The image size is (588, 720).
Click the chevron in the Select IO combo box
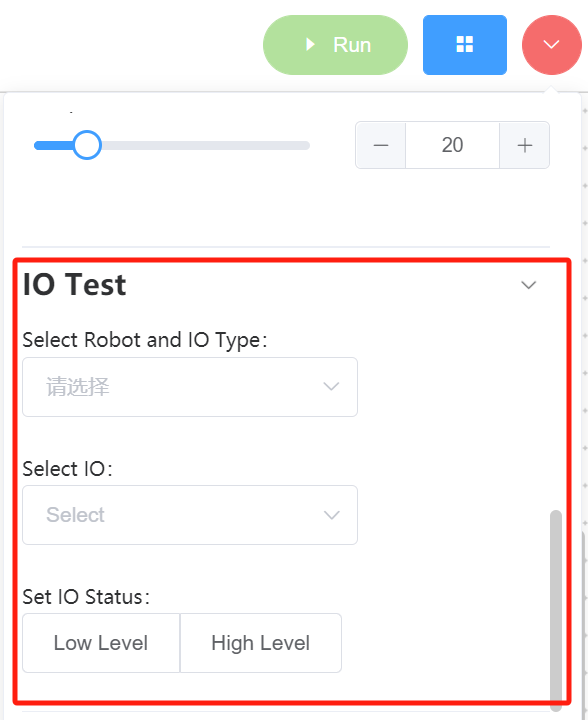(331, 515)
